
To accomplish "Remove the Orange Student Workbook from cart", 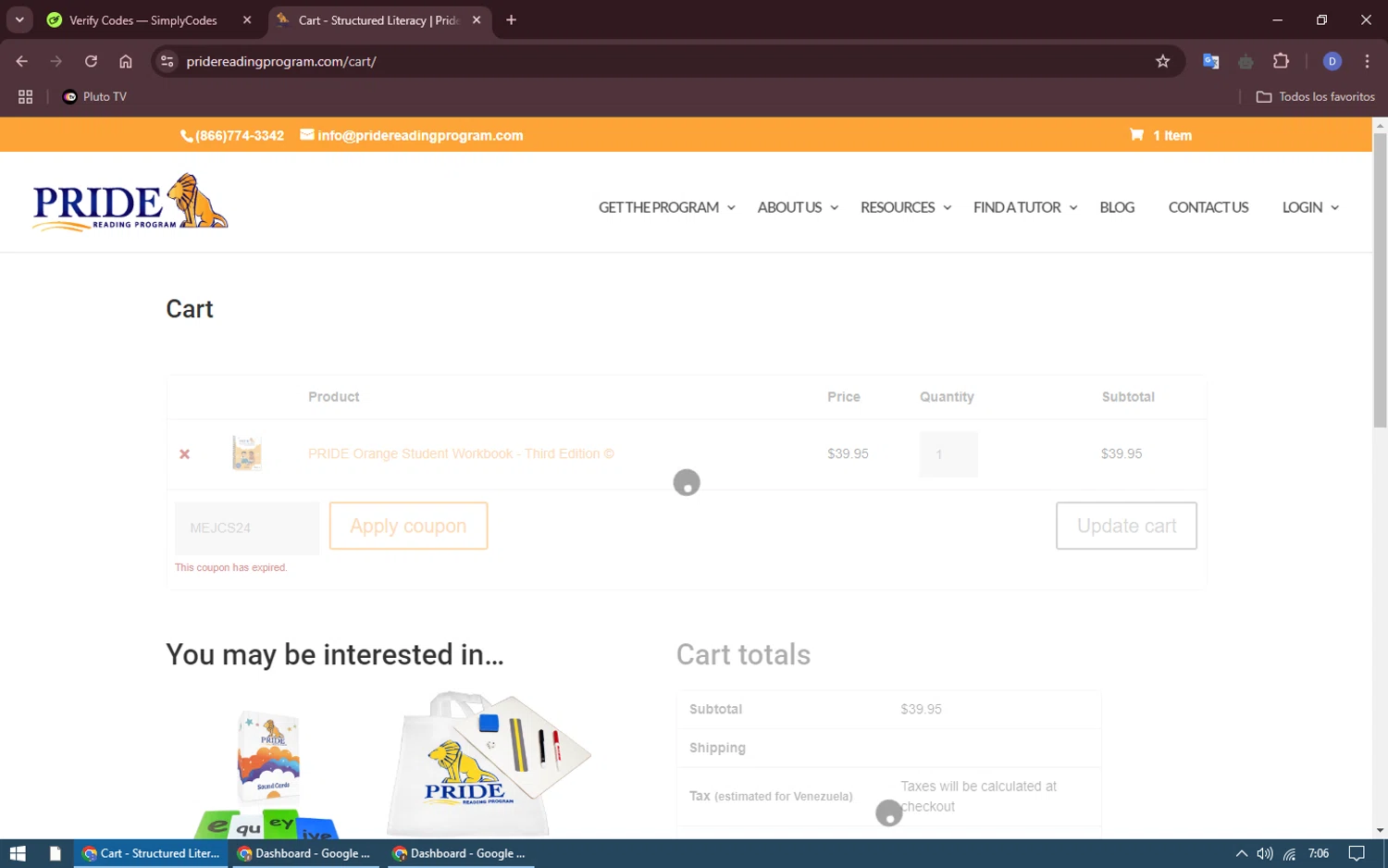I will point(184,454).
